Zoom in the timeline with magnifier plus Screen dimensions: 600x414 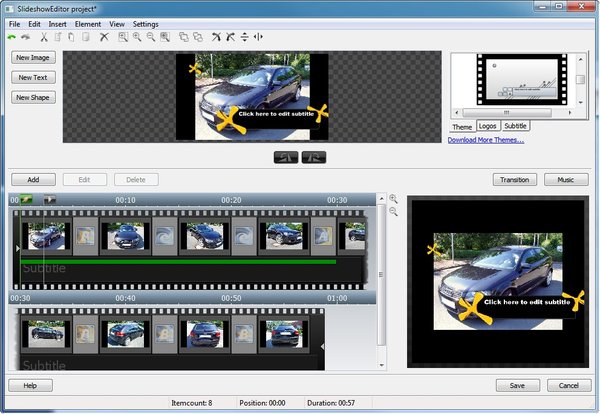[393, 199]
